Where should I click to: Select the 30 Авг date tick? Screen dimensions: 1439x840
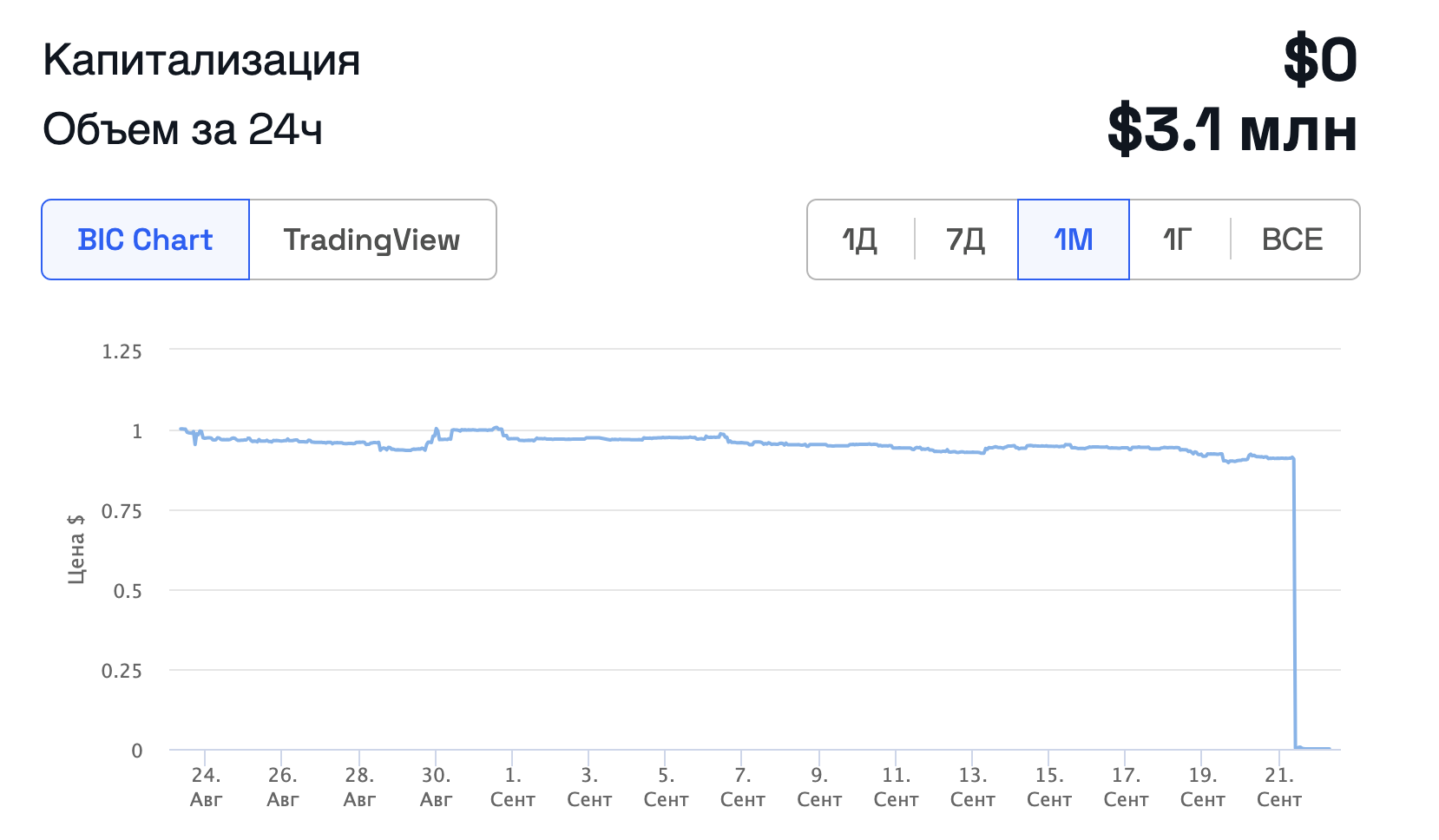(x=436, y=786)
